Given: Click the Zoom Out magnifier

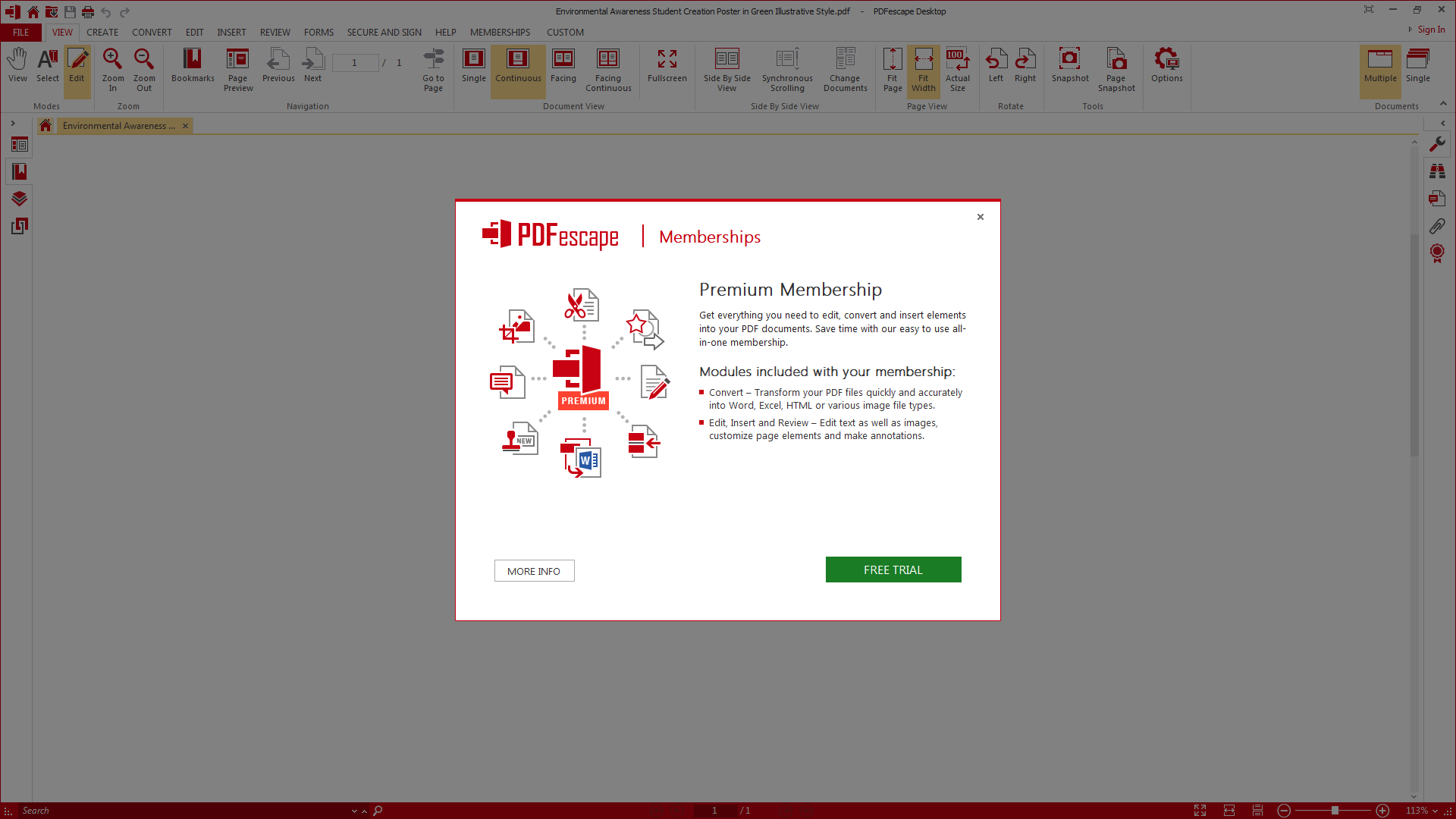Looking at the screenshot, I should (x=144, y=70).
